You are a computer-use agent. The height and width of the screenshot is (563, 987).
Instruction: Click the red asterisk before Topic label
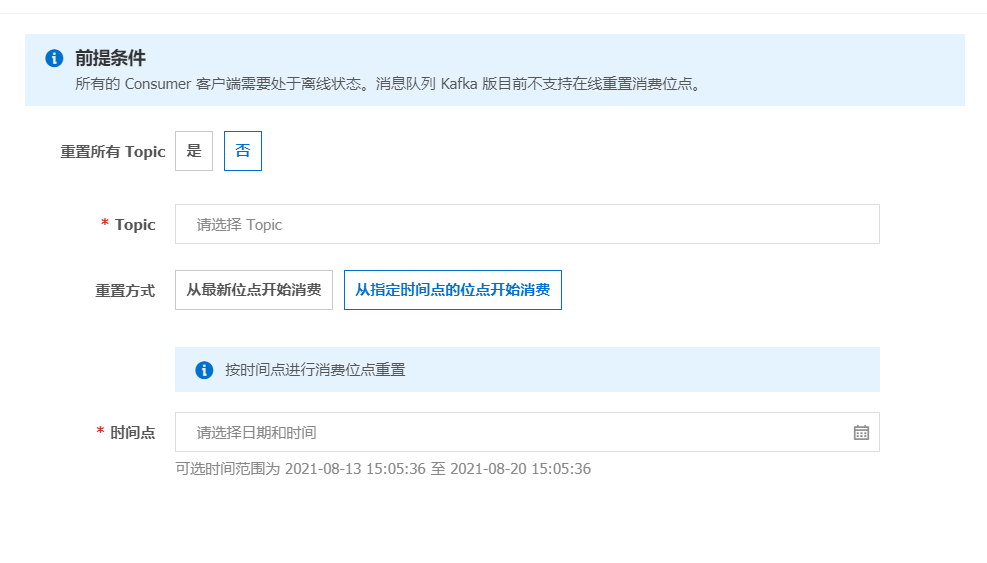pos(105,225)
